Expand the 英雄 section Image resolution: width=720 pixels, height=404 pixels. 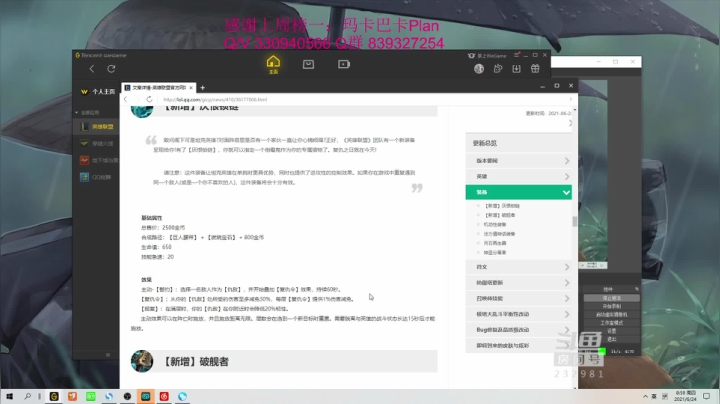[x=518, y=176]
